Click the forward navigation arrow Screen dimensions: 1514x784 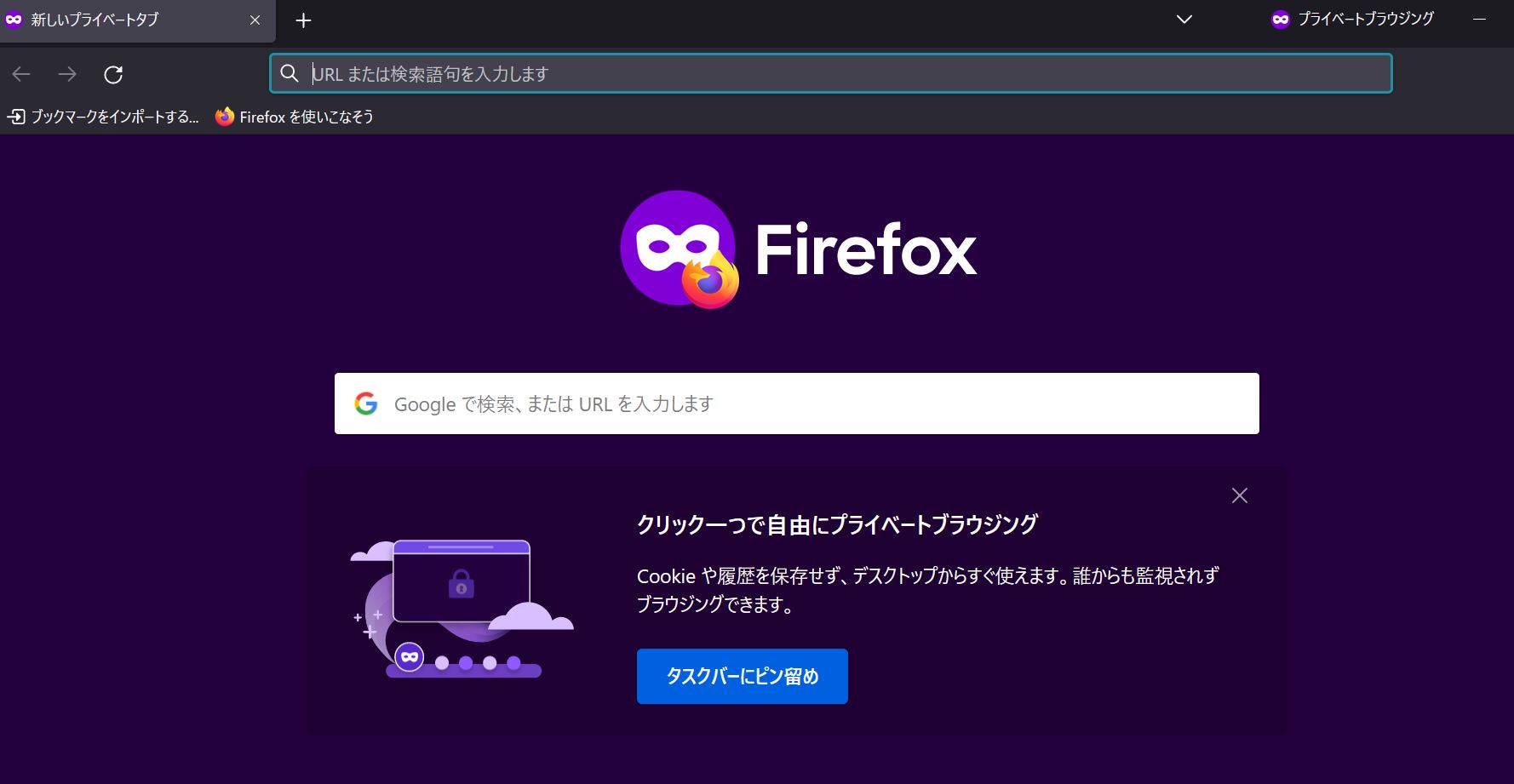(x=67, y=74)
